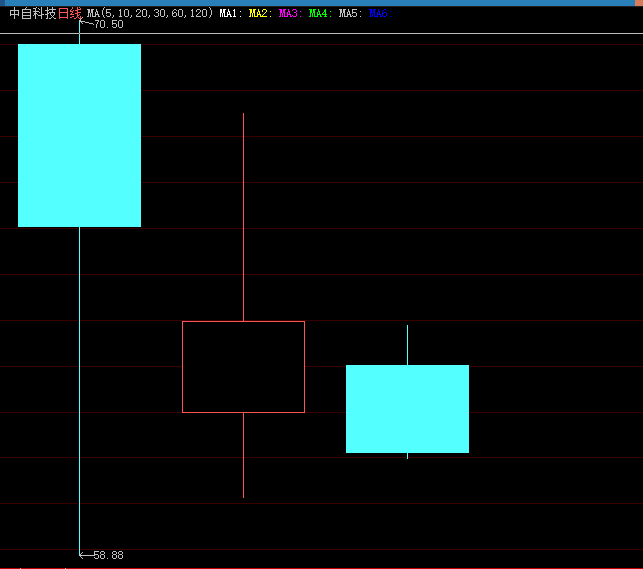Viewport: 643px width, 569px height.
Task: Click the 58.88 low price marker
Action: pyautogui.click(x=108, y=555)
